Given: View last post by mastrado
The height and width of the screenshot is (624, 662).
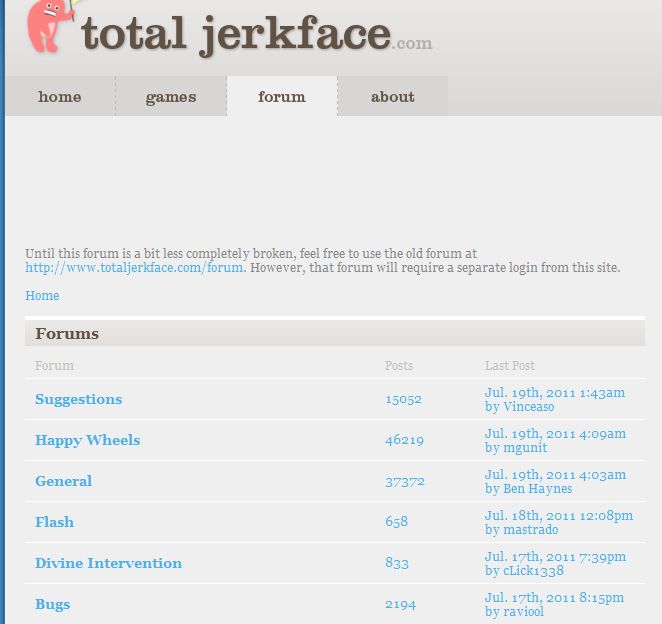Looking at the screenshot, I should [x=559, y=522].
